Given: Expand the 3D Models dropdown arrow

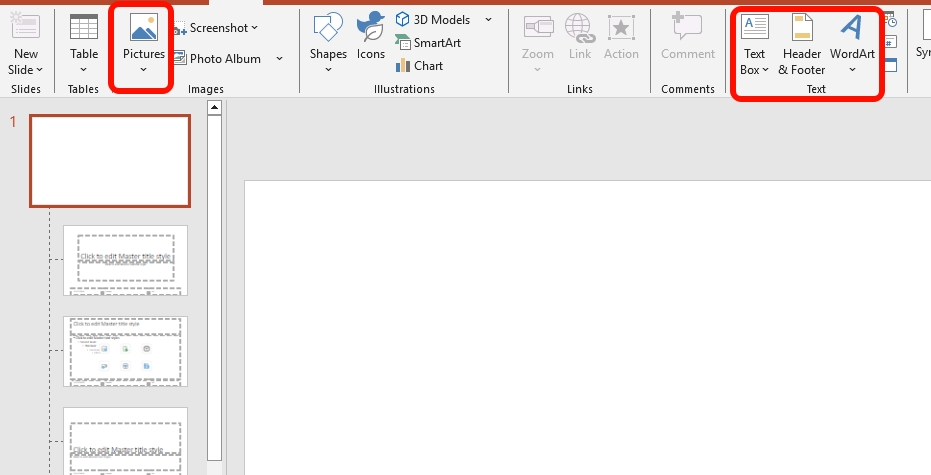Looking at the screenshot, I should pos(489,20).
